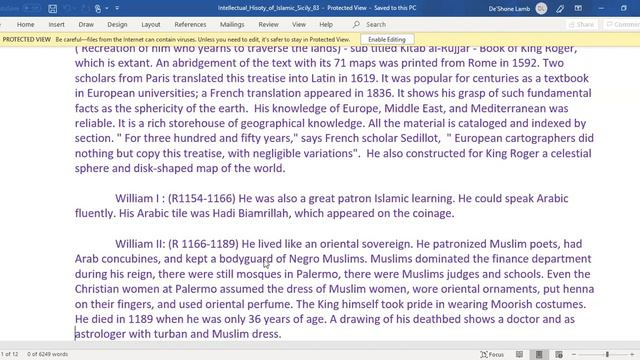
Task: Click the PROTECTED VIEW label
Action: [x=27, y=40]
